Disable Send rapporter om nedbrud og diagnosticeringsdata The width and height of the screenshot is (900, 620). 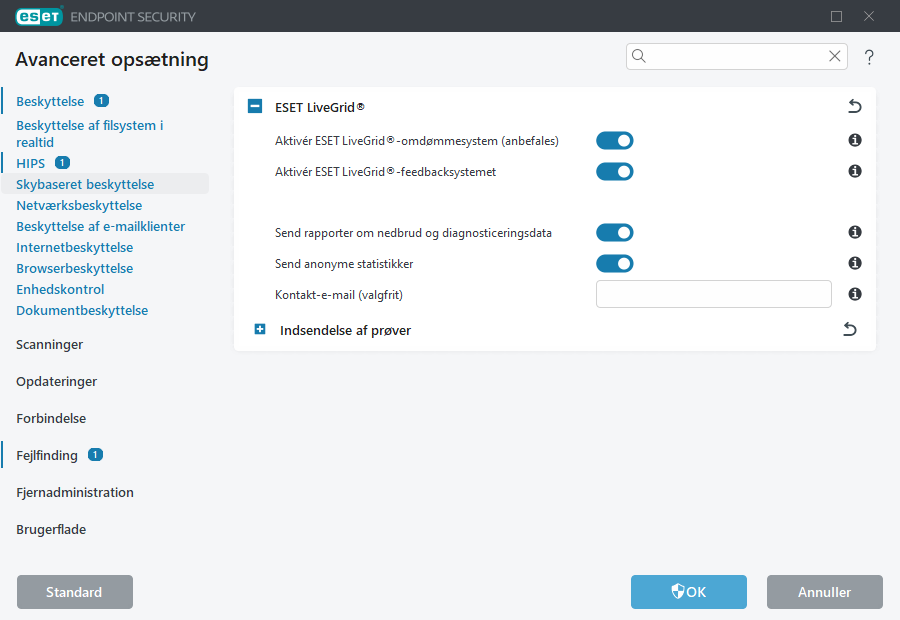(615, 232)
